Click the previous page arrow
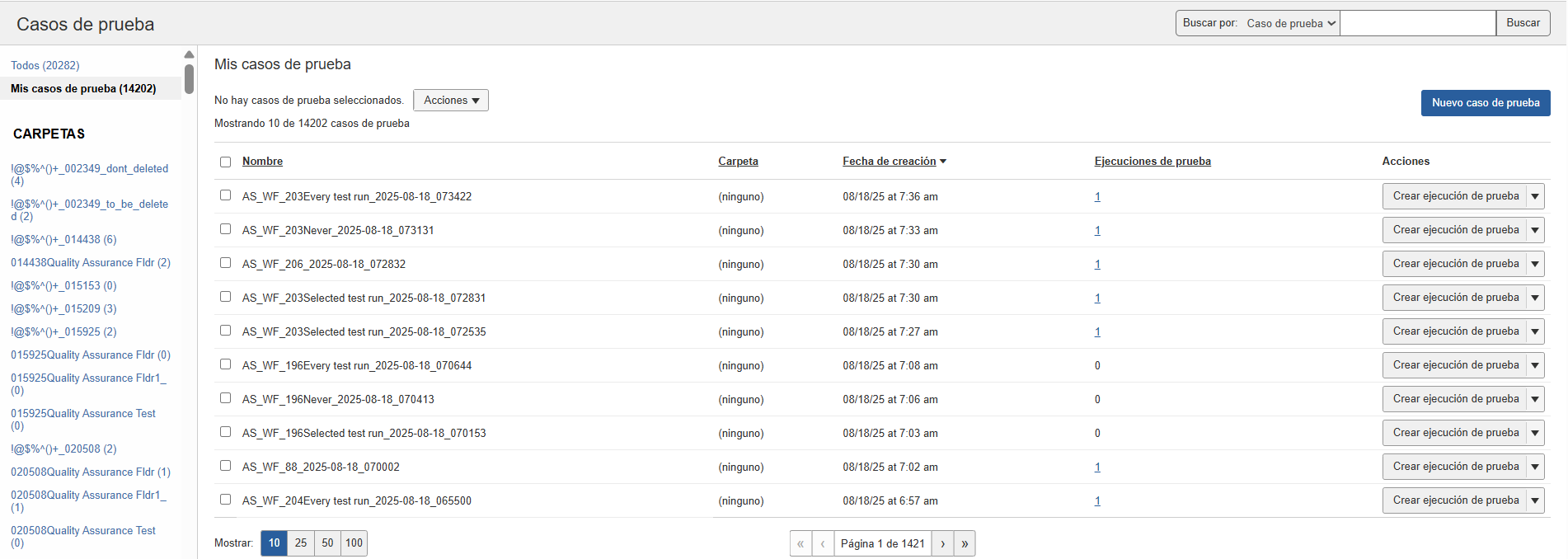This screenshot has width=1568, height=559. [x=823, y=543]
